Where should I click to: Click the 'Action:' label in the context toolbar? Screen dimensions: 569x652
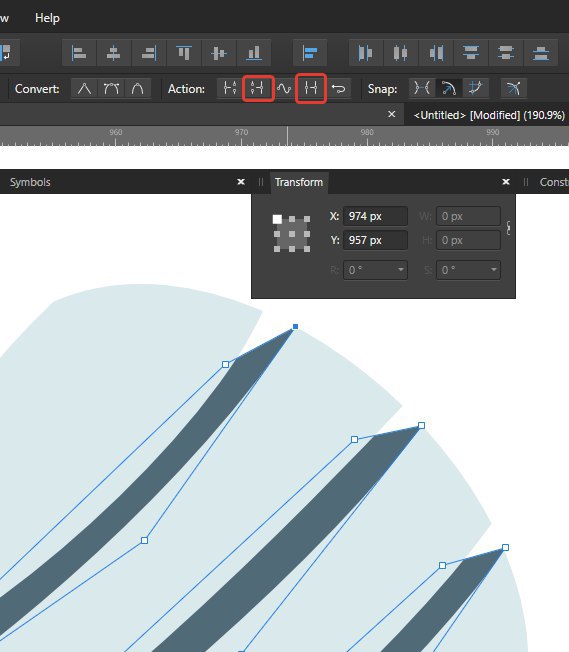pos(186,89)
